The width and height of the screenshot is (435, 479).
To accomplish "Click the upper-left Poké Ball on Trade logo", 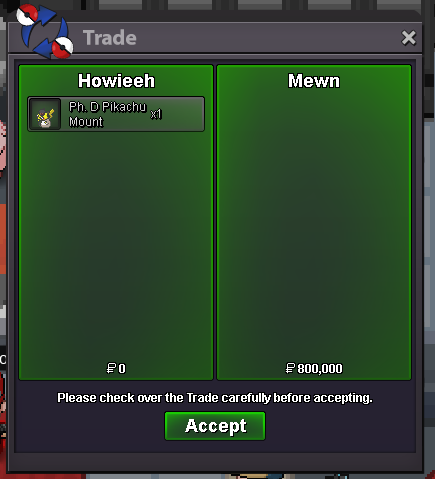I will click(x=27, y=15).
